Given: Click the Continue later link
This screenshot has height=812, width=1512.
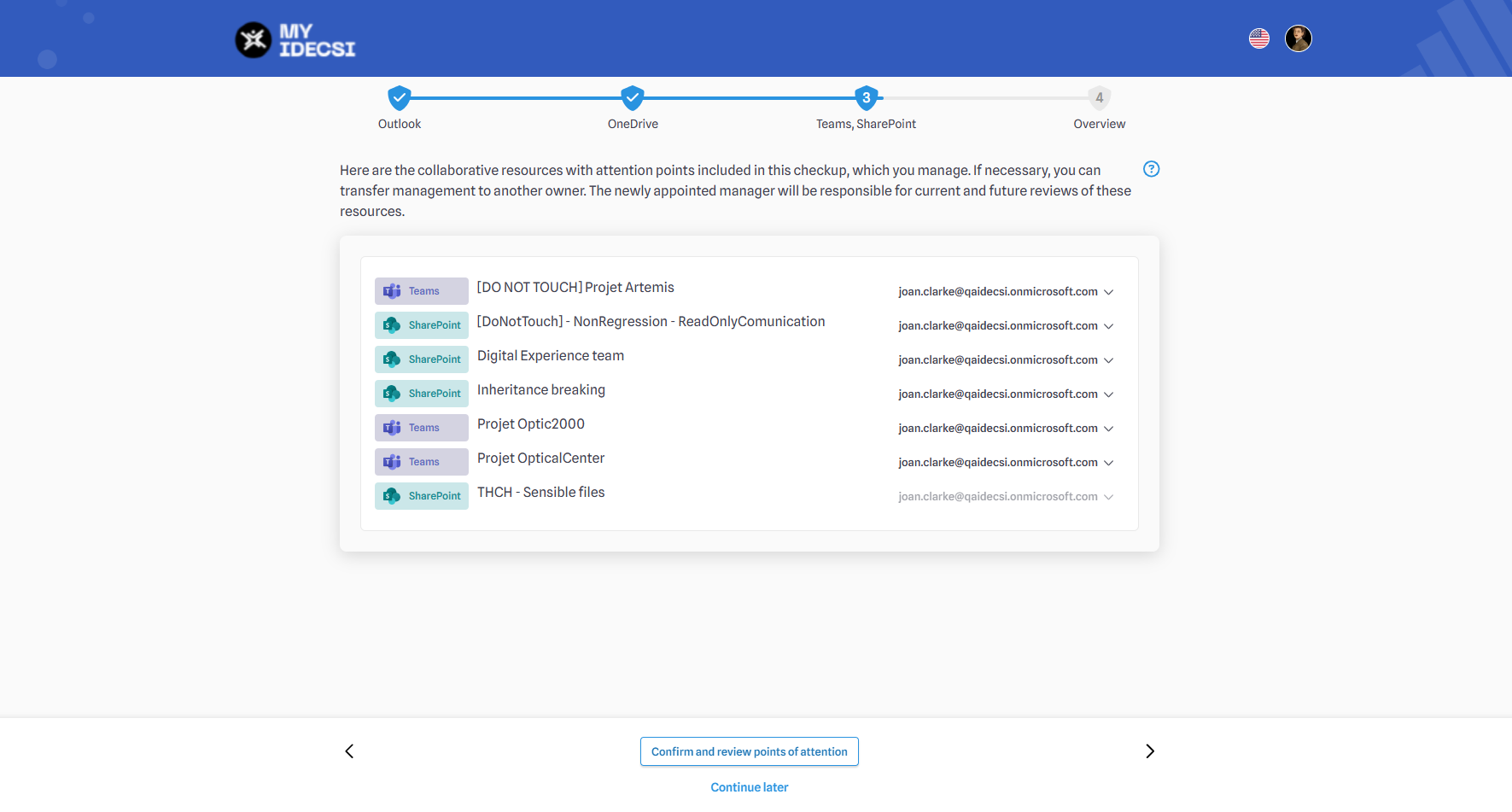Looking at the screenshot, I should (x=749, y=787).
